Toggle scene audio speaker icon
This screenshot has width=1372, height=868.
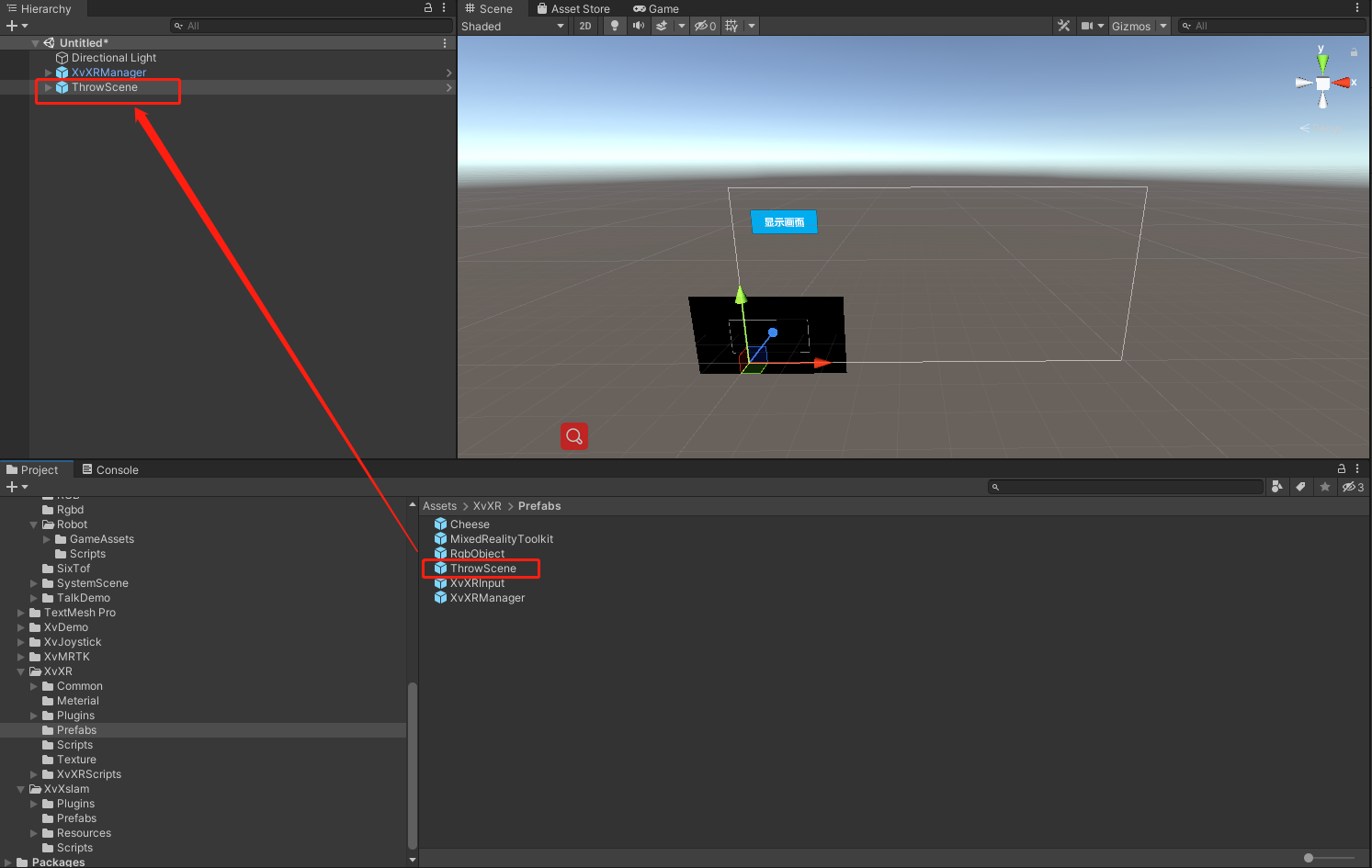click(x=639, y=26)
